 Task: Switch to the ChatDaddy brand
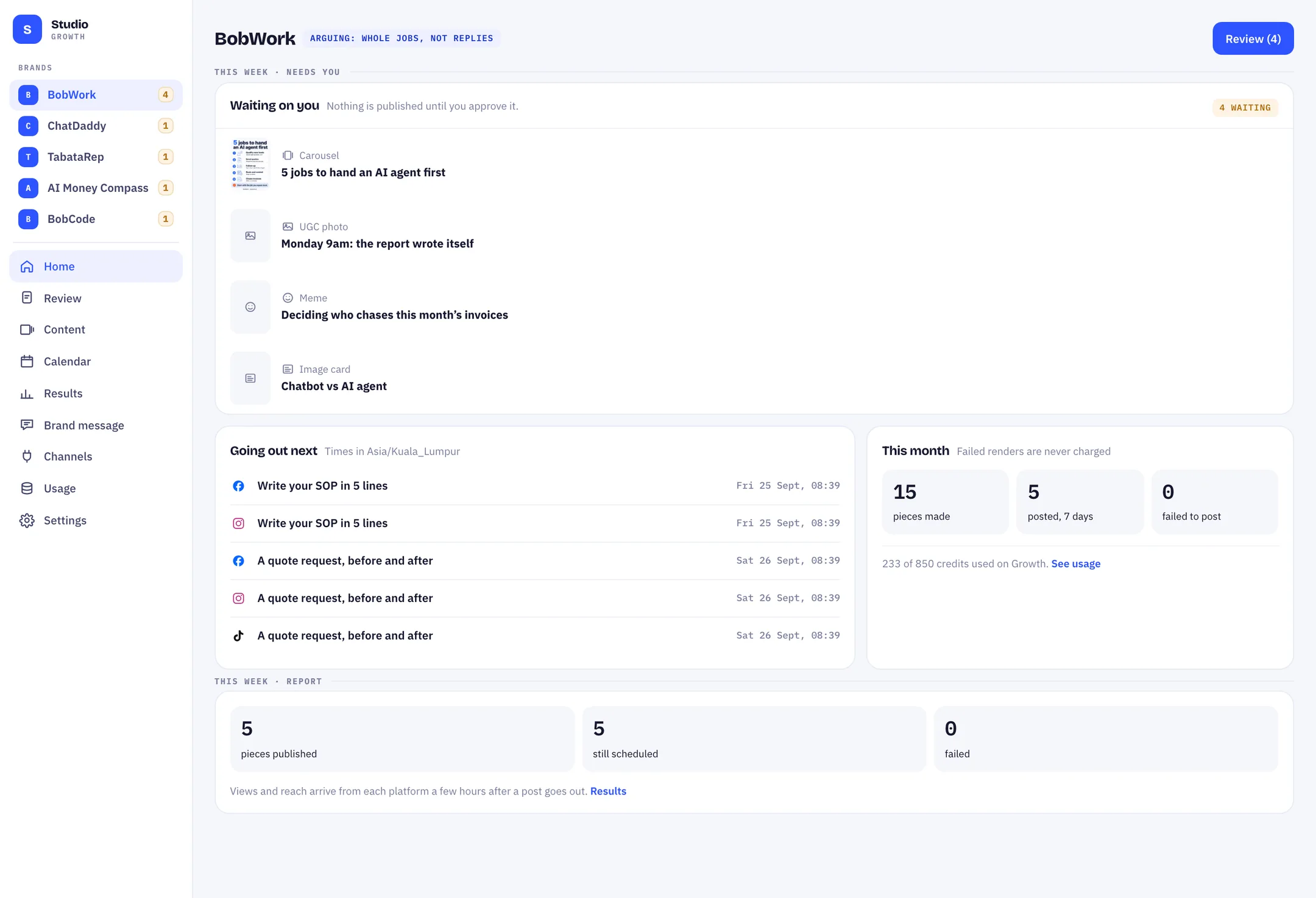[x=96, y=126]
